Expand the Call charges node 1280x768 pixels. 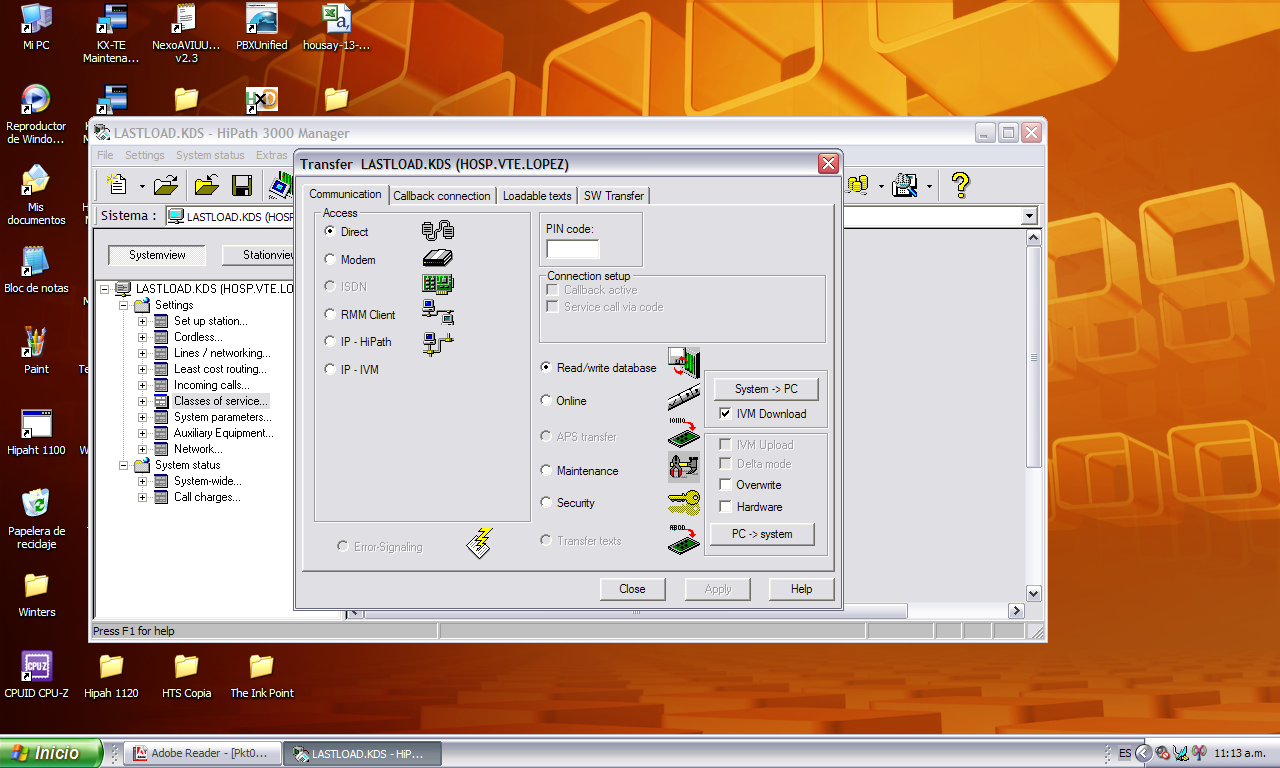pos(143,497)
